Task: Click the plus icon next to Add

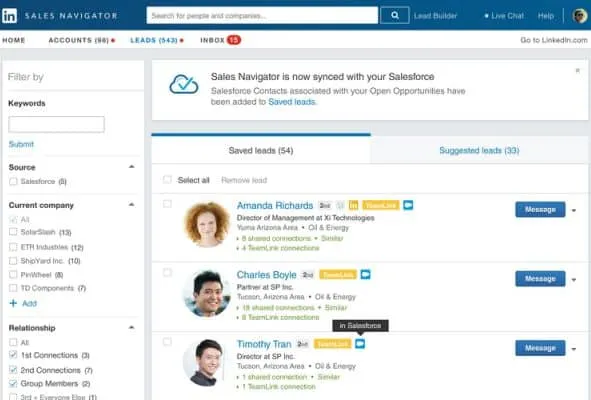Action: (13, 303)
